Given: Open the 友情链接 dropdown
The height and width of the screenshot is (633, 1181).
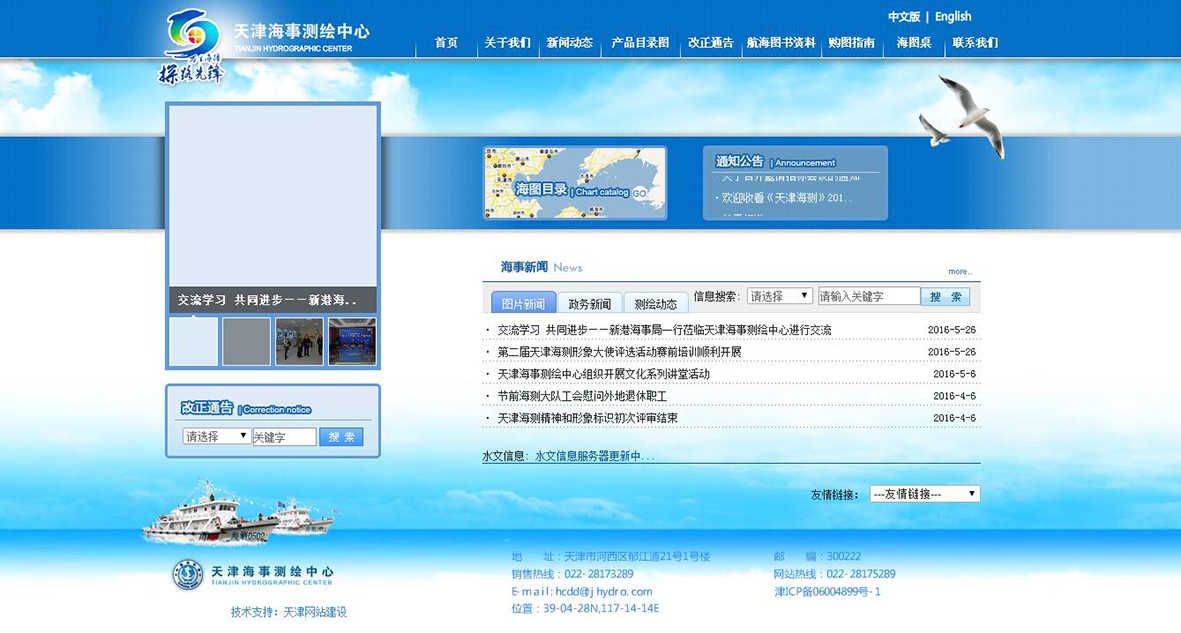Looking at the screenshot, I should pos(925,494).
